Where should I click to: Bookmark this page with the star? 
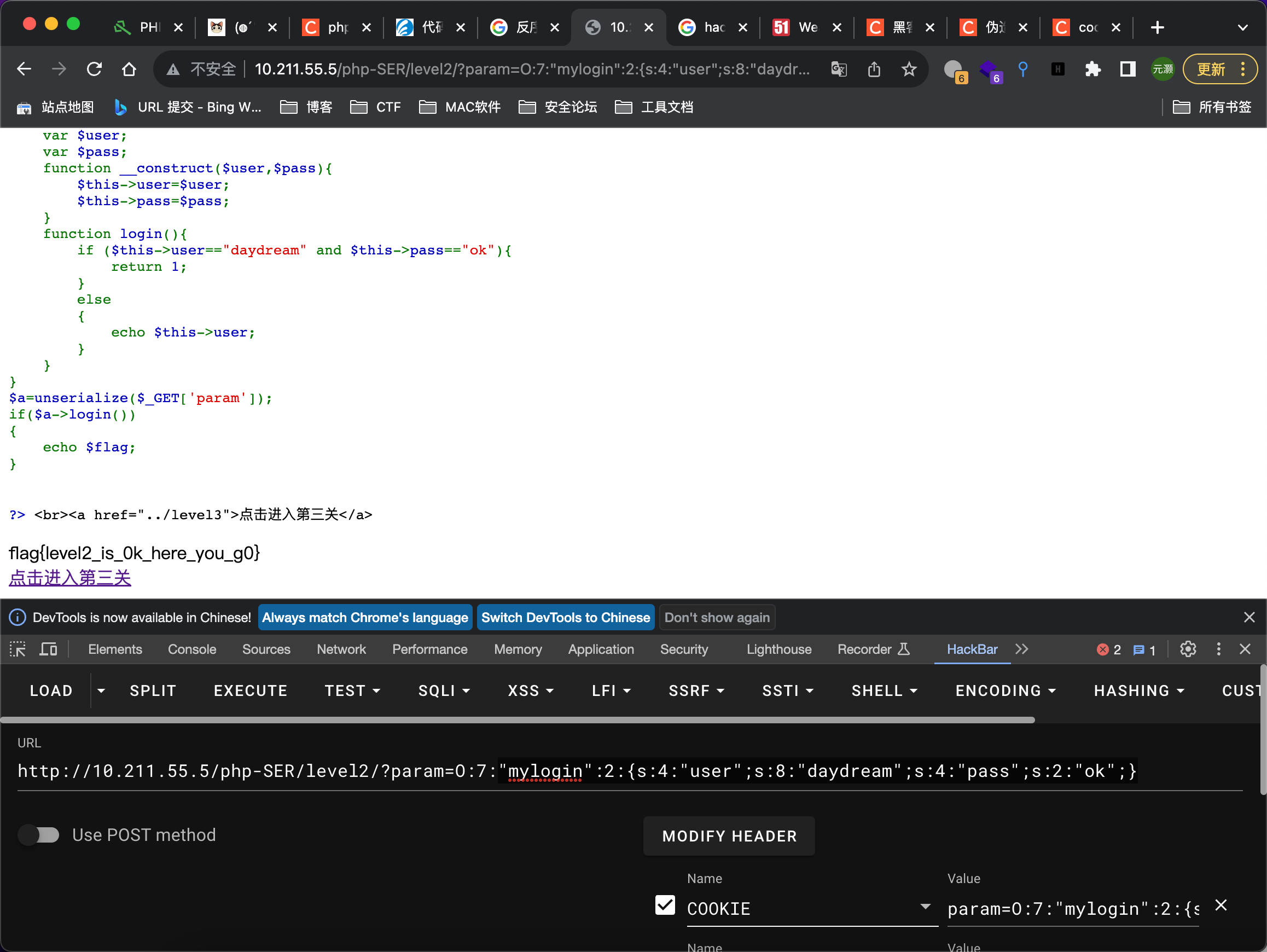pos(909,69)
